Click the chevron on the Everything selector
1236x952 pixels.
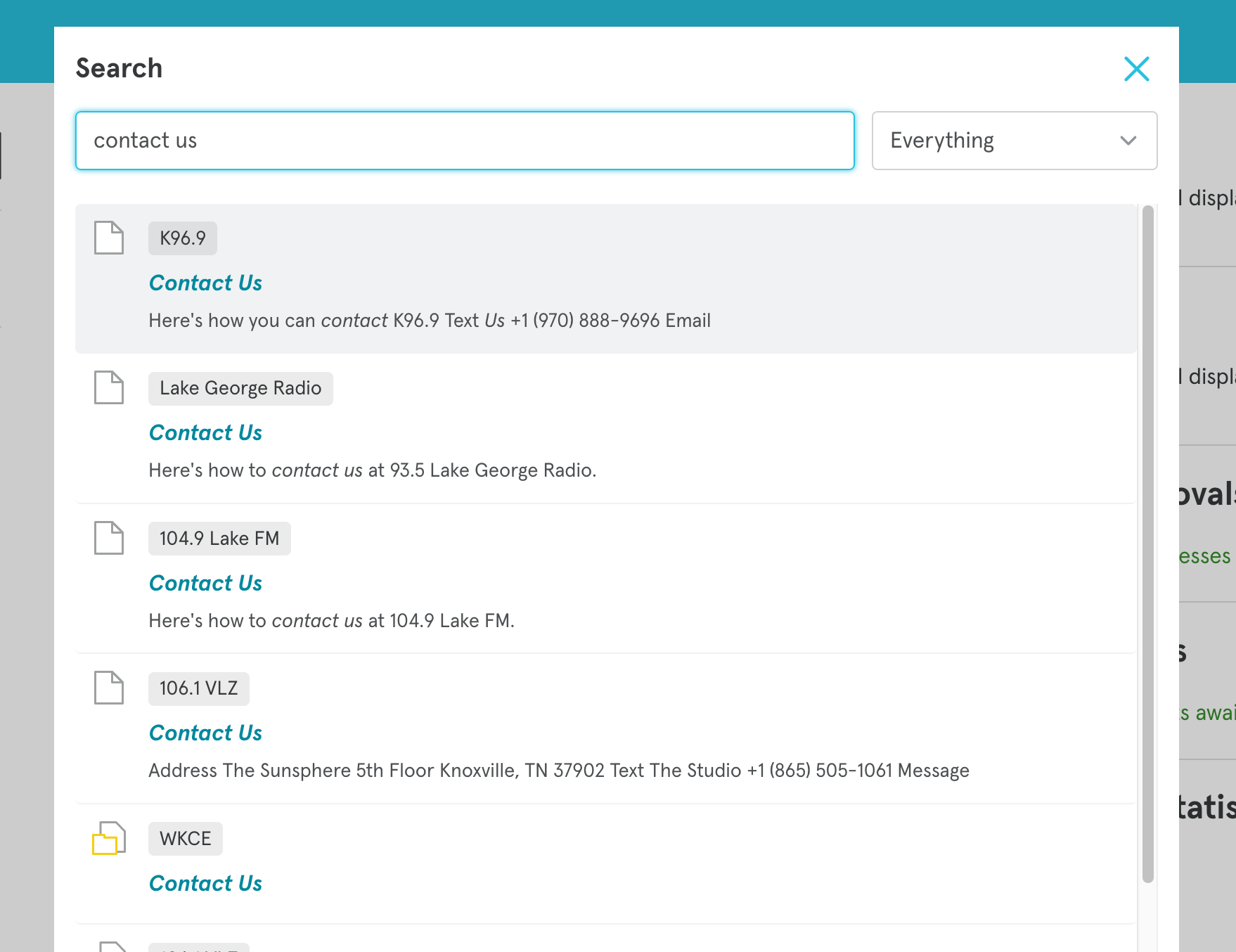[x=1128, y=141]
